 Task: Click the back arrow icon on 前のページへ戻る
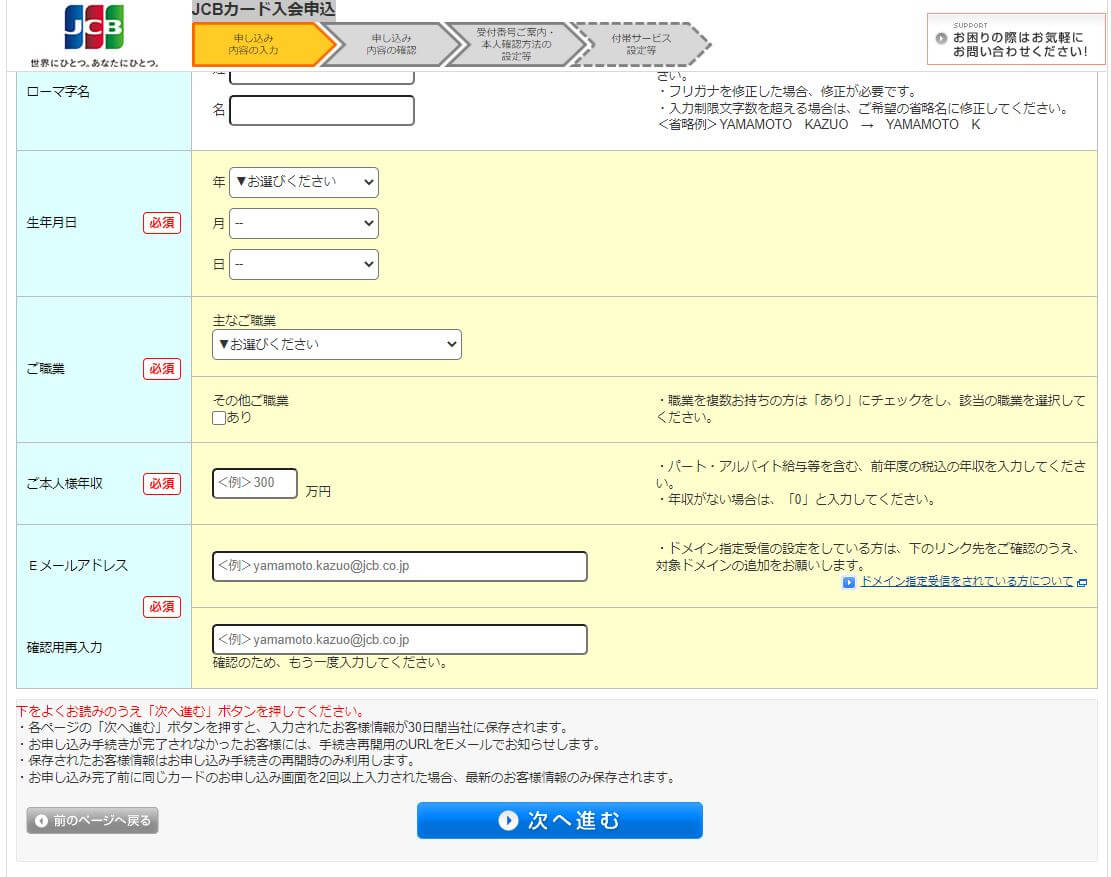click(x=41, y=821)
